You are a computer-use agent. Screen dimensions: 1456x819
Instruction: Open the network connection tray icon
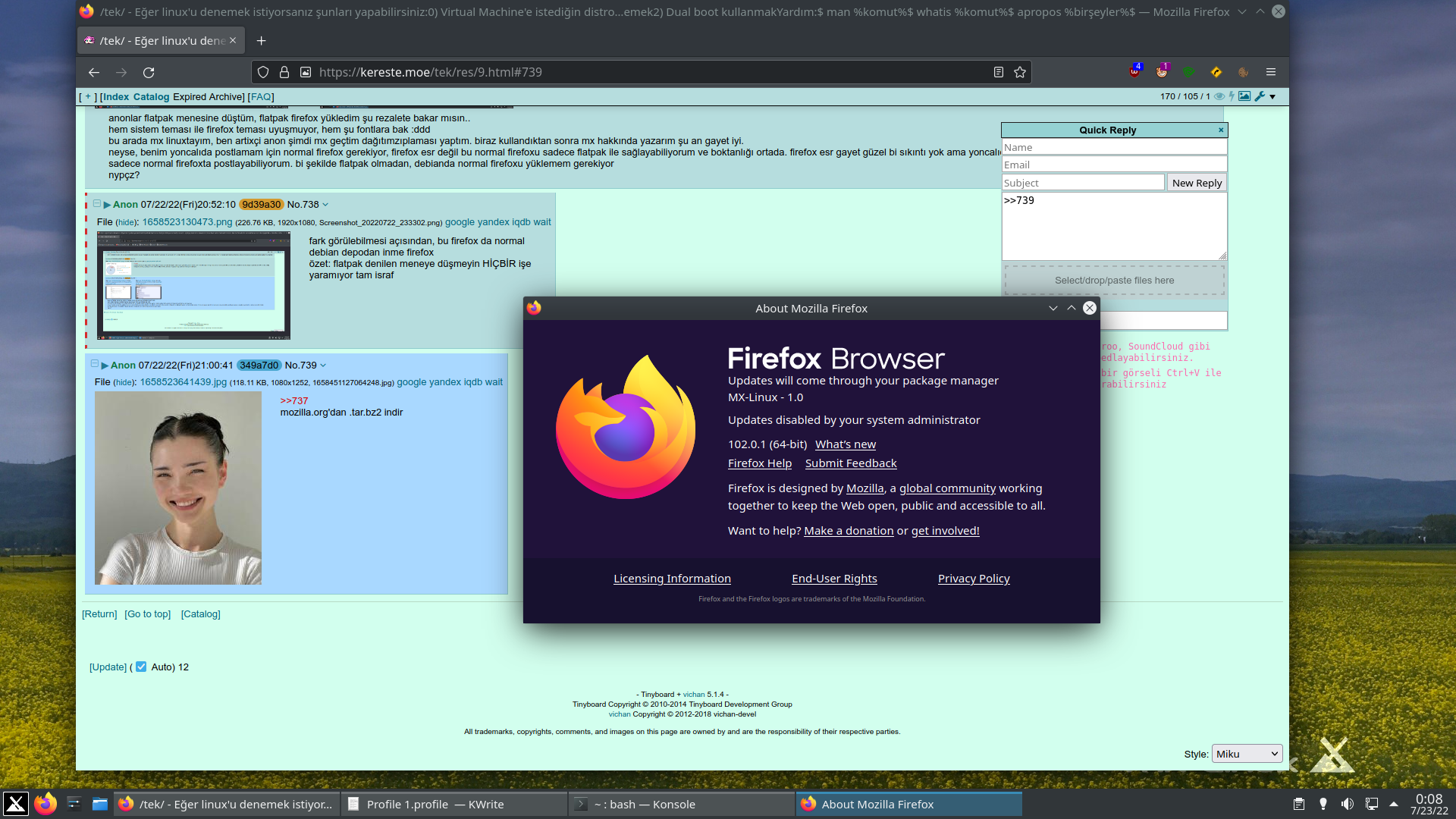pyautogui.click(x=1372, y=804)
